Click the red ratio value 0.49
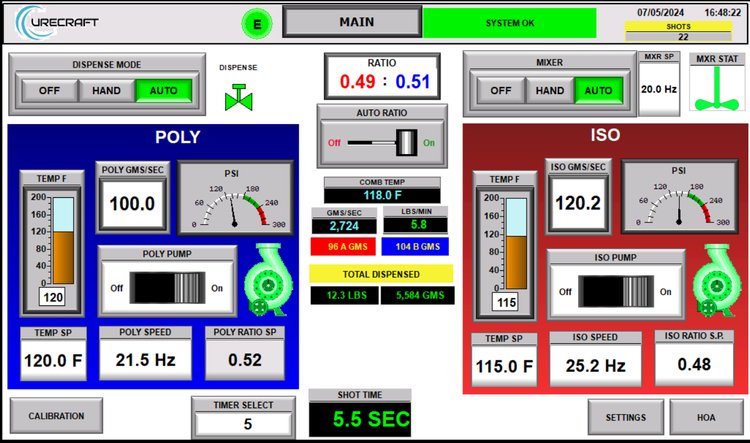The width and height of the screenshot is (750, 443). (357, 81)
